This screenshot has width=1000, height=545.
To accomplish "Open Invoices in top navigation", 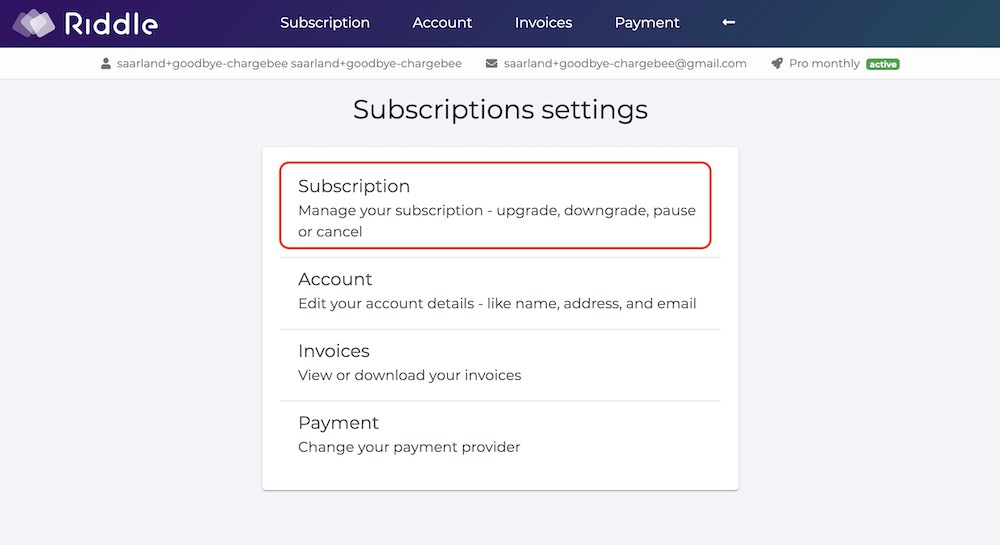I will tap(543, 23).
